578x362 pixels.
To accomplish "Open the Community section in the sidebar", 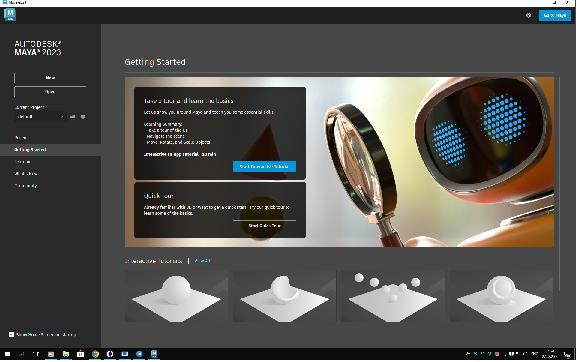I will (x=26, y=186).
